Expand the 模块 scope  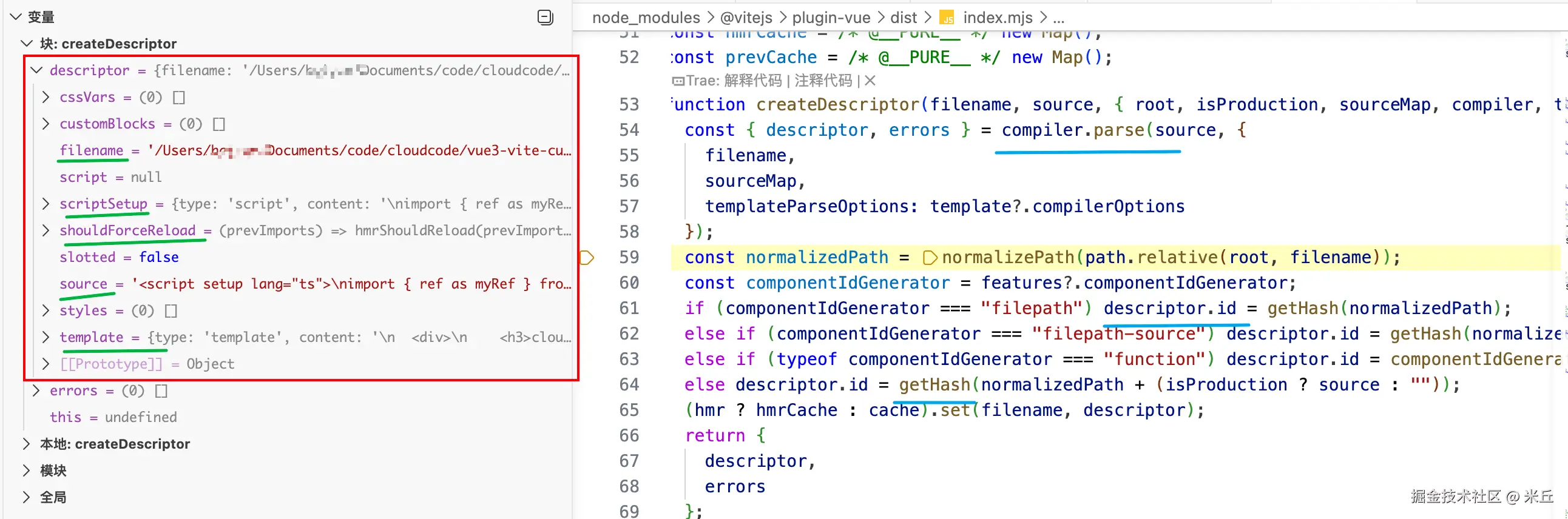tap(26, 471)
